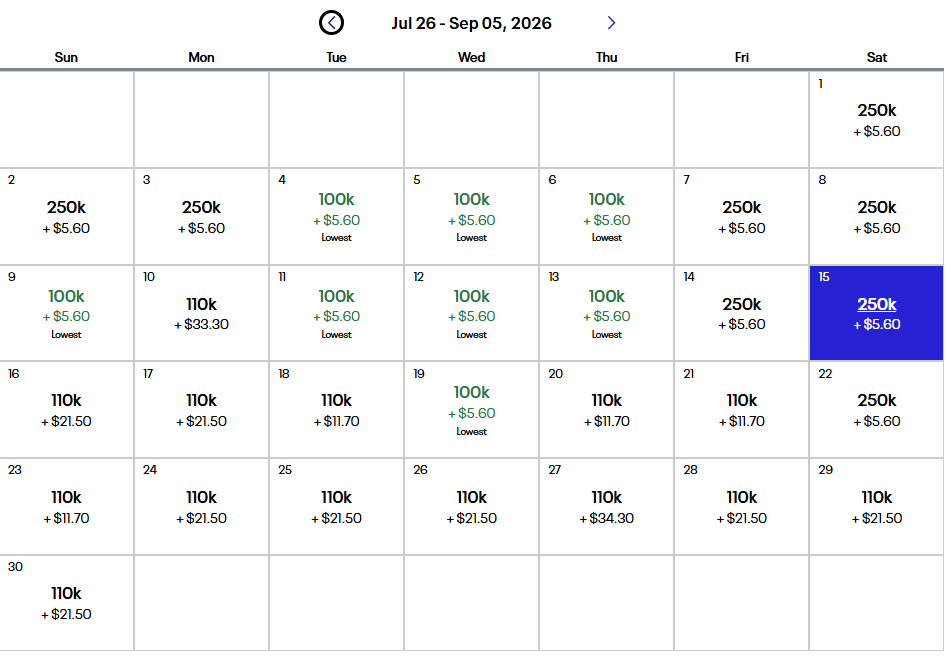
Task: Choose August 10 fare with $33.30 fee
Action: [x=201, y=313]
